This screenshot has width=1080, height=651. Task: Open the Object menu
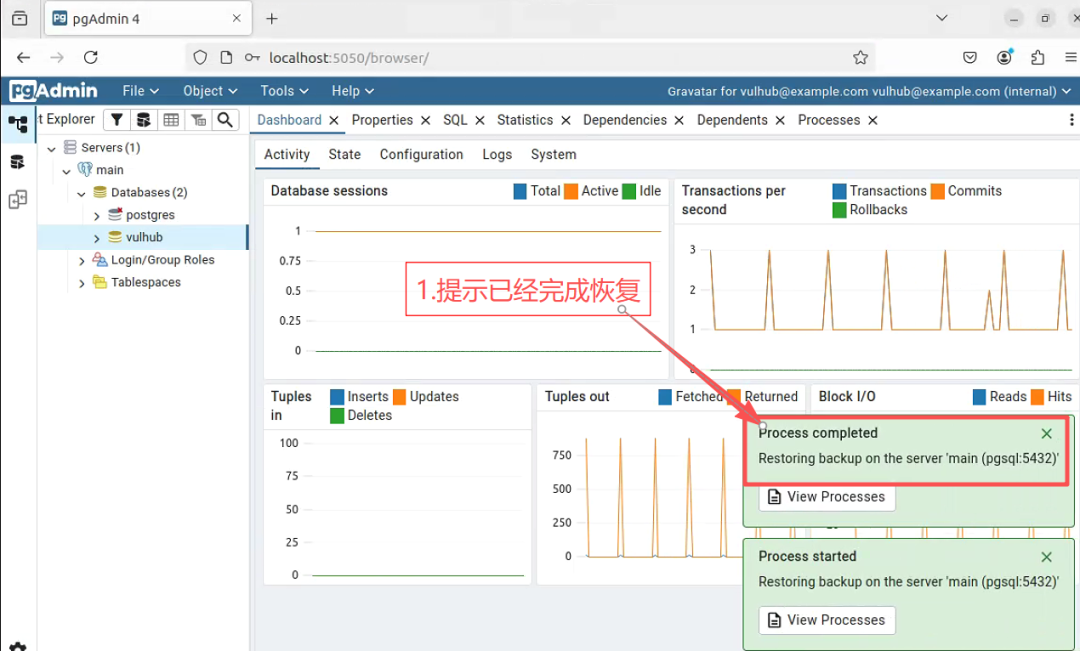click(x=210, y=91)
